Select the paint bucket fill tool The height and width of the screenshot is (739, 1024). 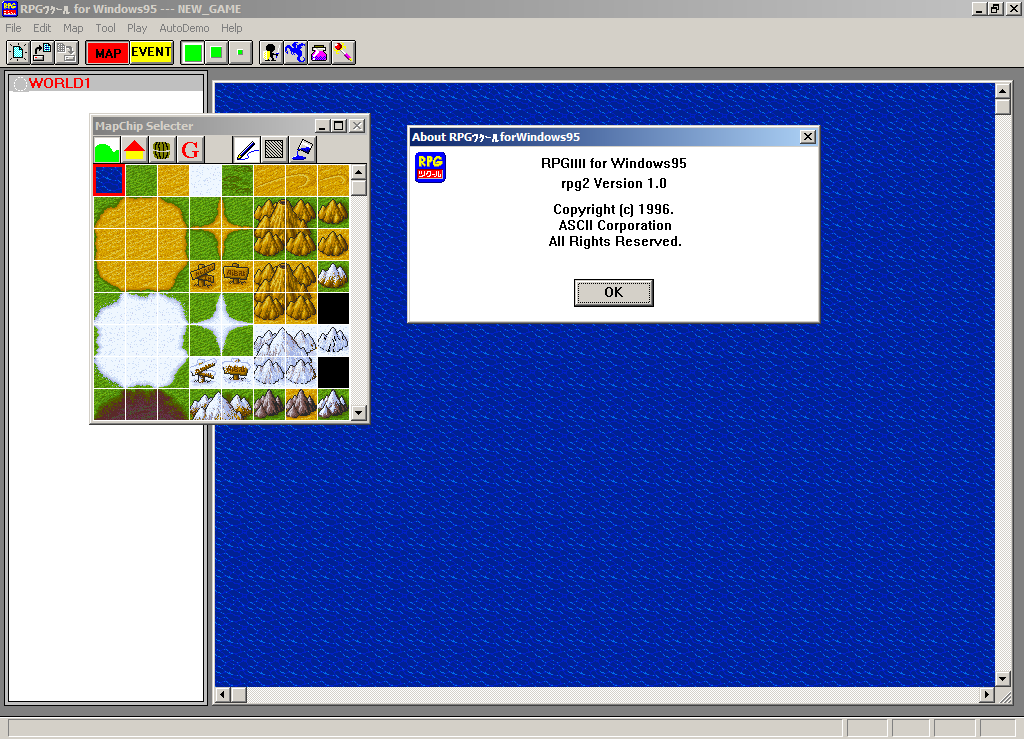(303, 150)
